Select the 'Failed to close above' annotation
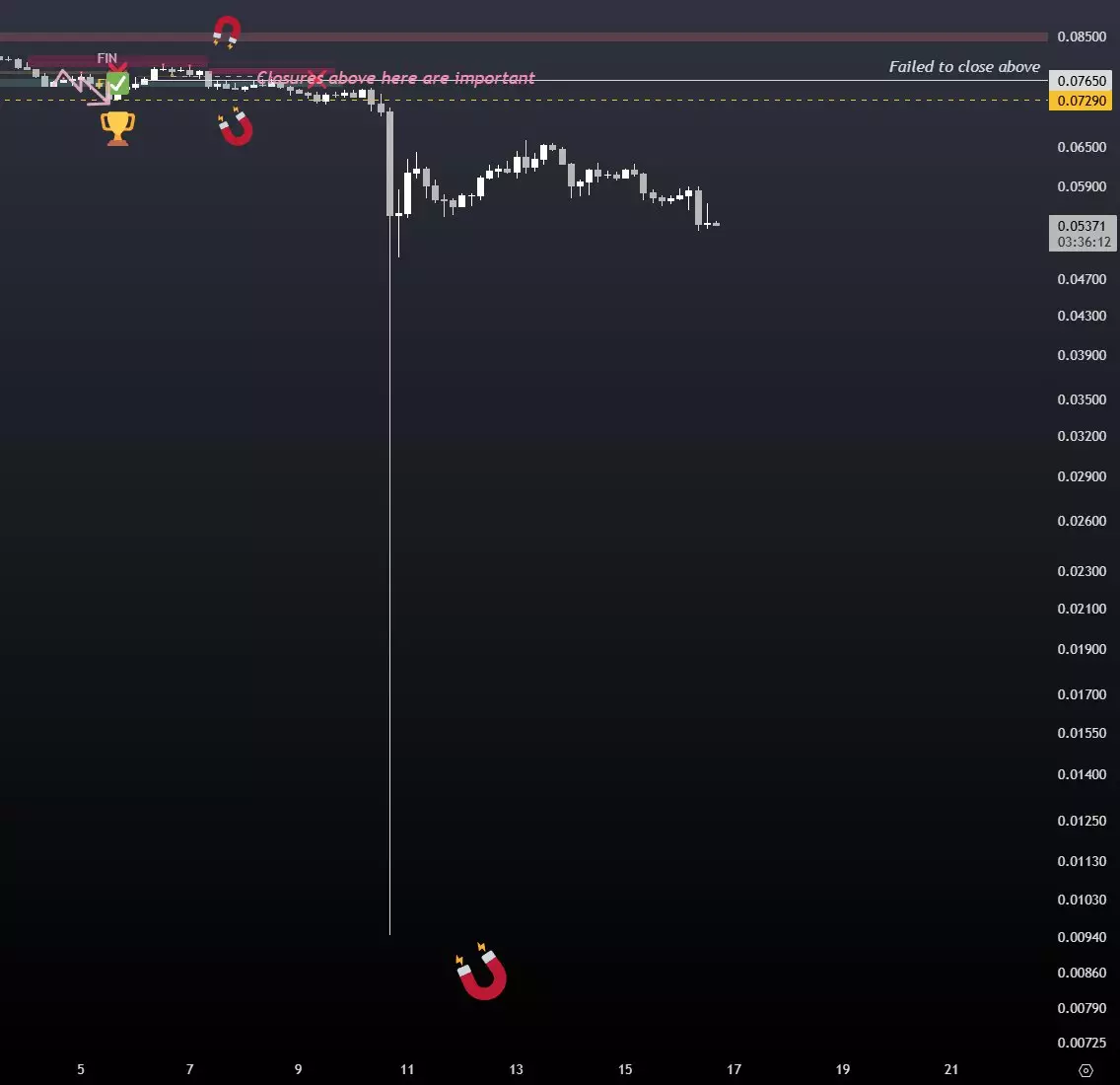1120x1085 pixels. (964, 67)
